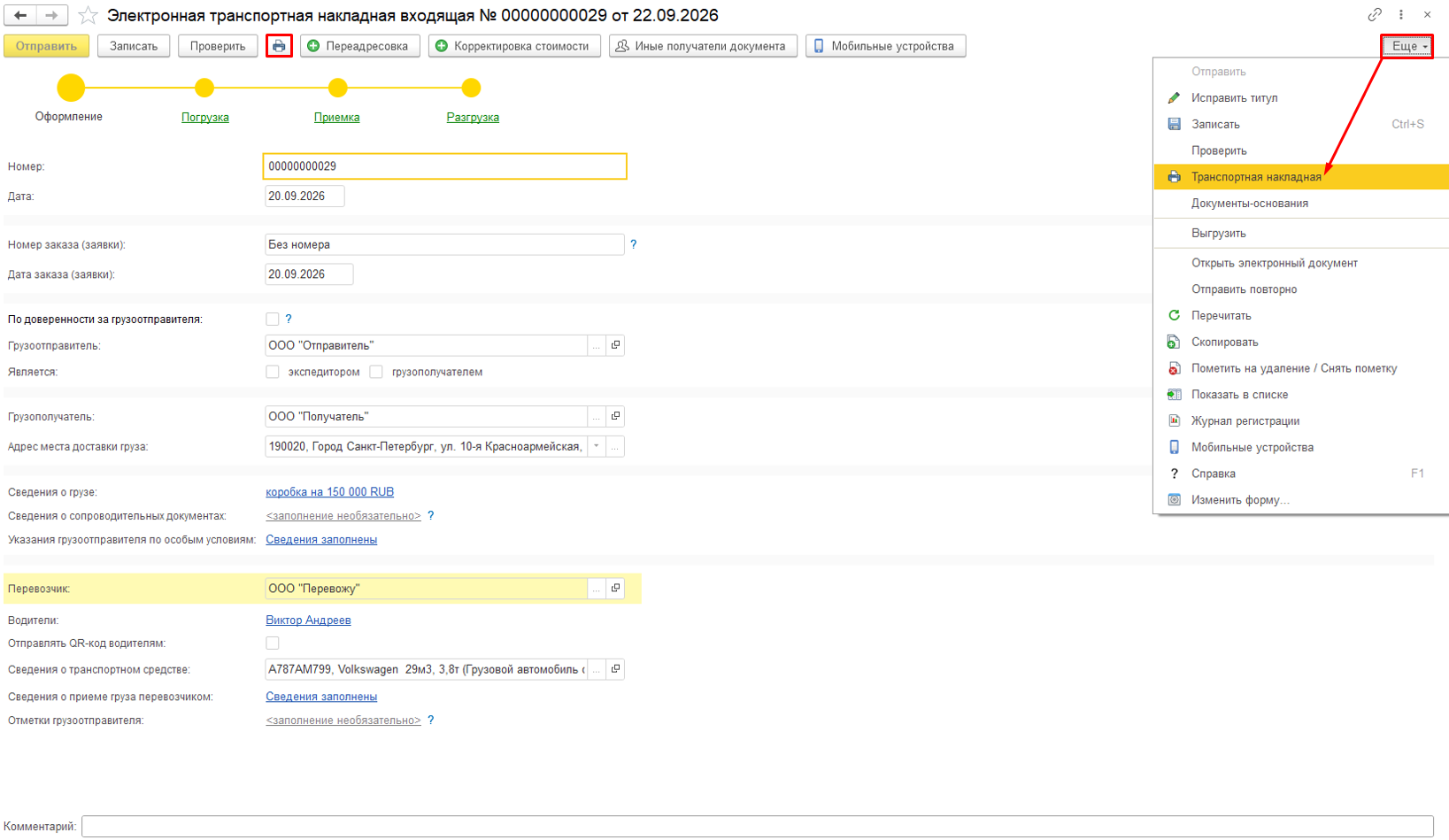
Task: Open the коробка на 150 000 RUB link
Action: (330, 492)
